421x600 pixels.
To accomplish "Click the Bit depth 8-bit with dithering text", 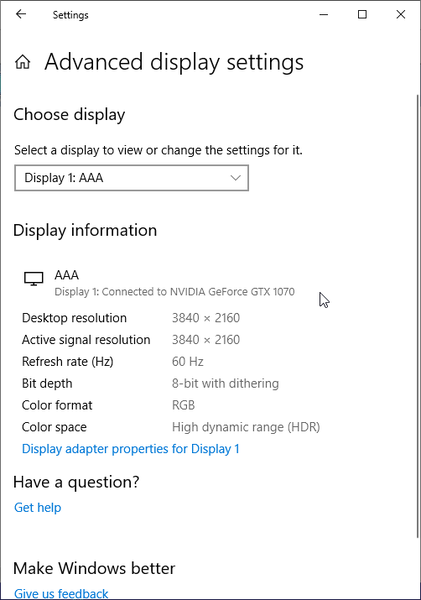I will click(225, 383).
